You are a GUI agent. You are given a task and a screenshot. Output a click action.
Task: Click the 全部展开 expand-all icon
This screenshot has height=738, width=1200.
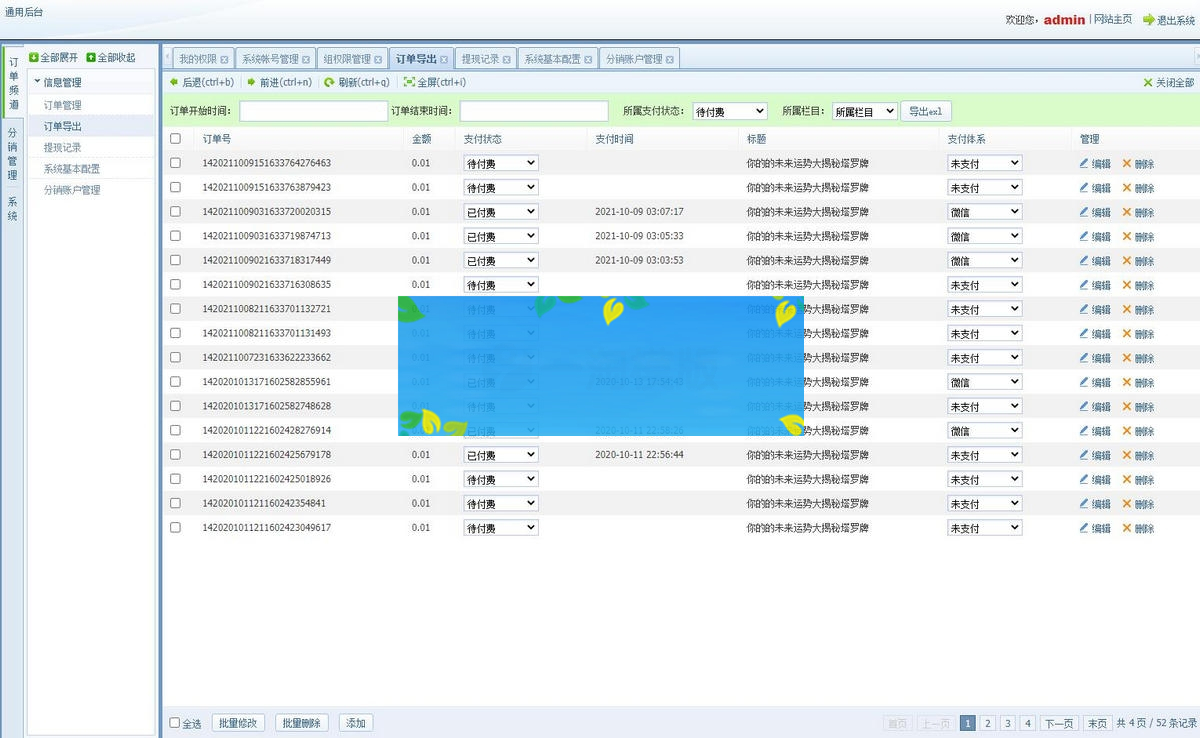point(34,58)
